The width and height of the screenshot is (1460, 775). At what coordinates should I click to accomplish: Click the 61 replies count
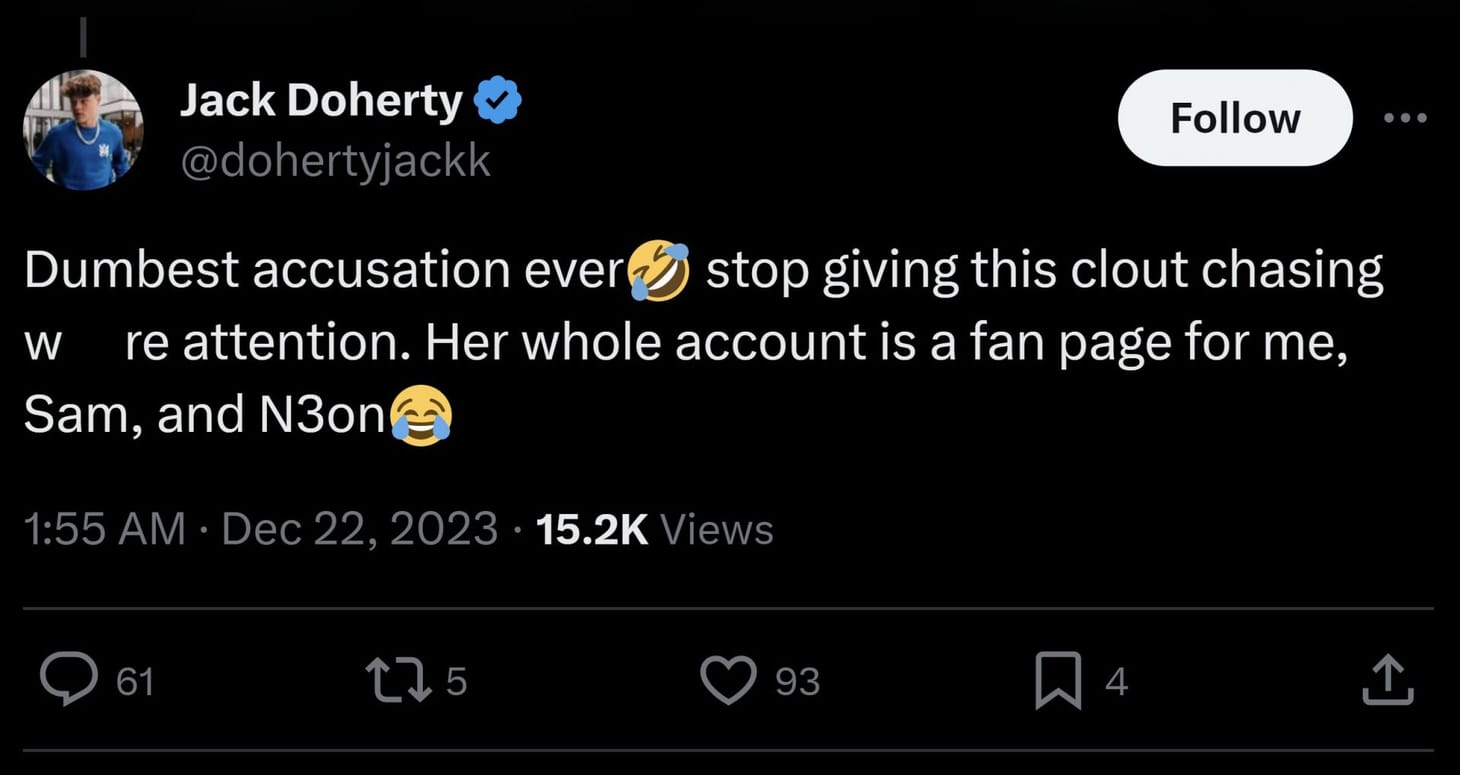(135, 682)
